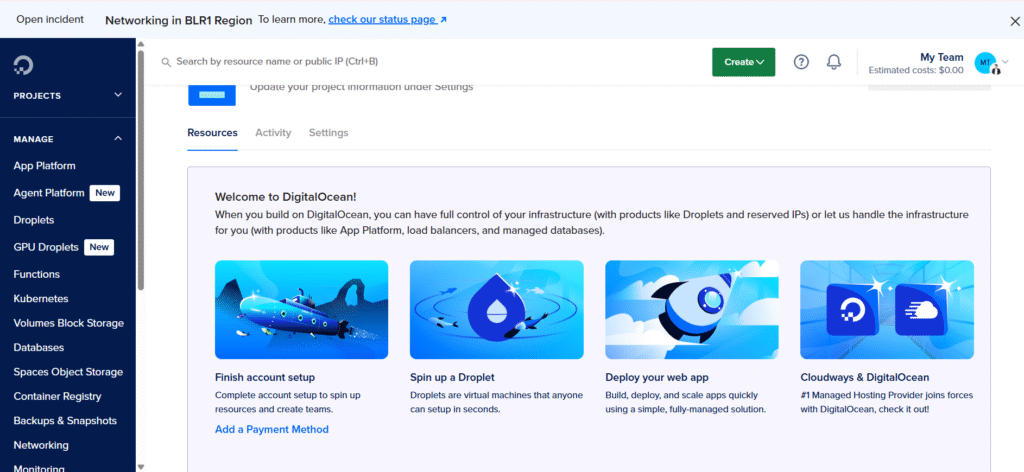Screen dimensions: 1024x472
Task: Click the search magnifier icon
Action: click(166, 62)
